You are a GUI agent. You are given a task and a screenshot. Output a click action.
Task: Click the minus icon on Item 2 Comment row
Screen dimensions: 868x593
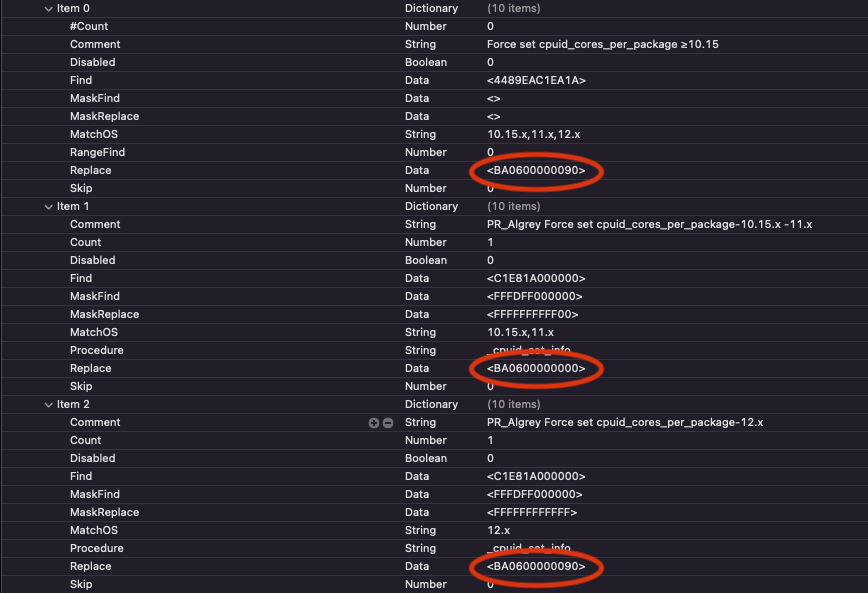[388, 423]
